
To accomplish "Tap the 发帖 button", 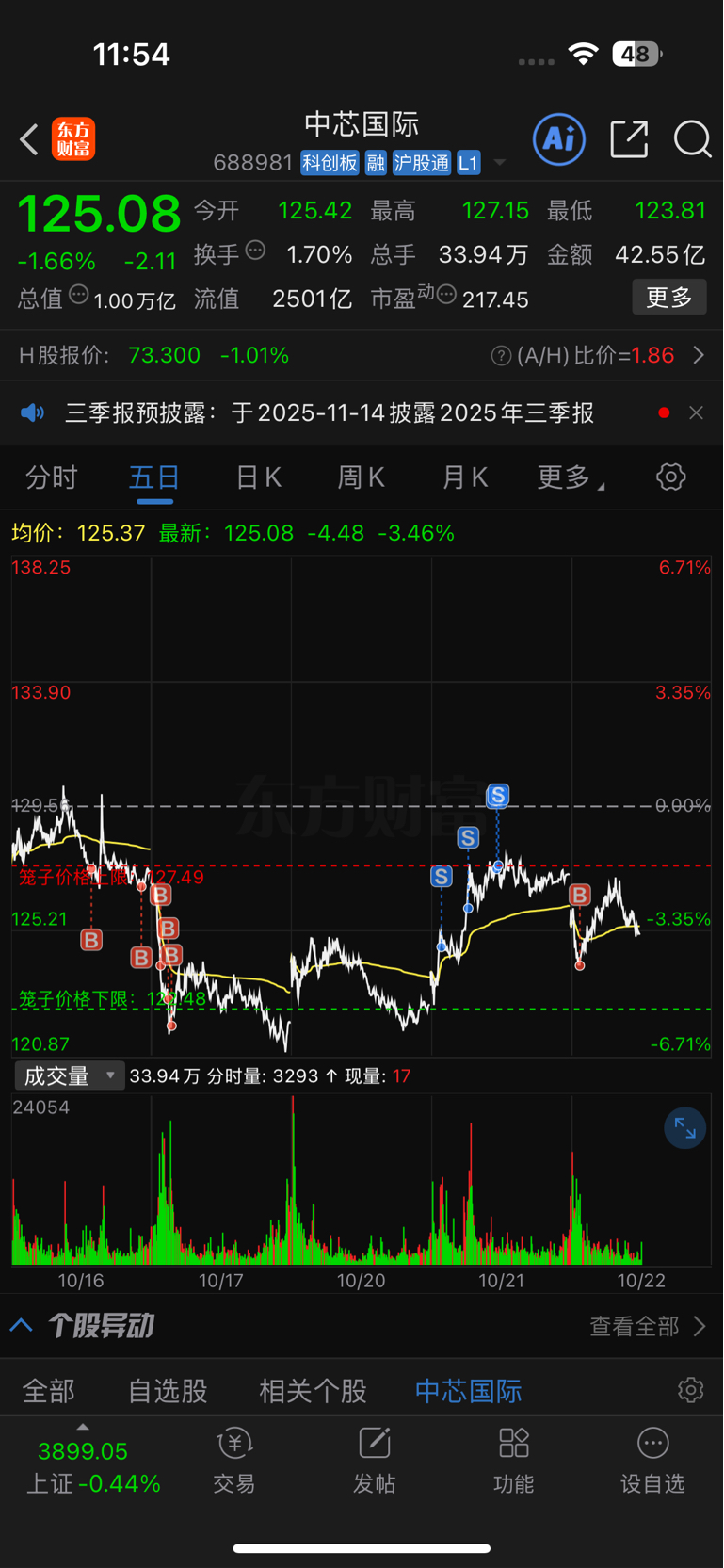I will point(374,1461).
